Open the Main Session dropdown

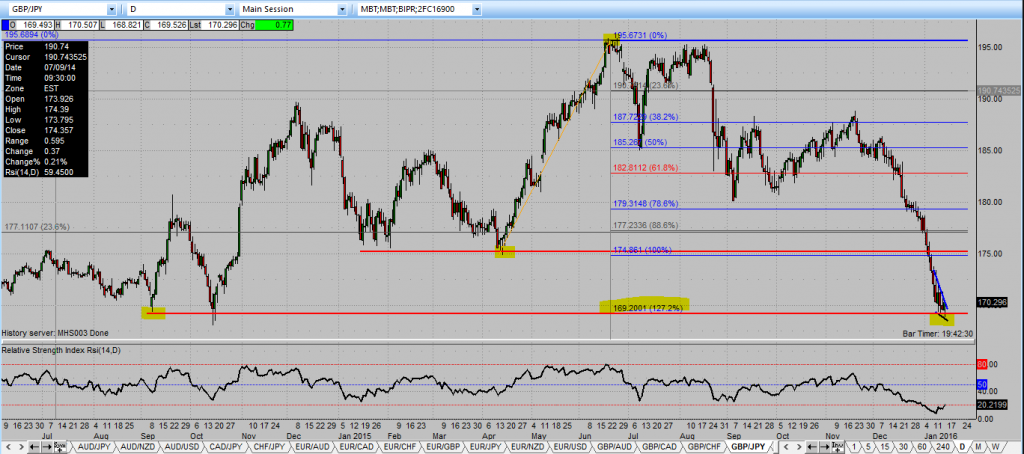[342, 9]
